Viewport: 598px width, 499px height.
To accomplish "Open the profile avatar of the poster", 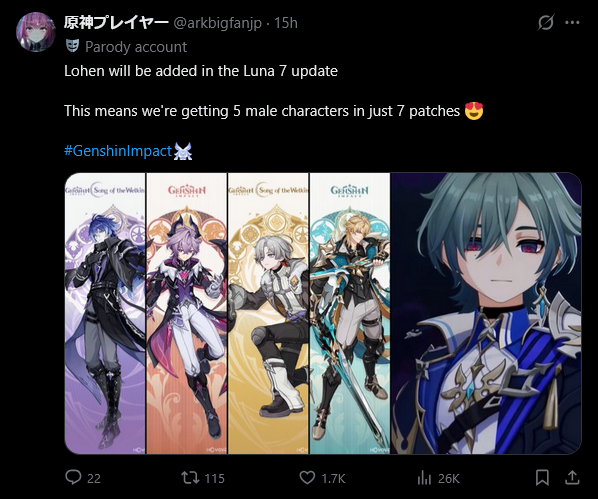I will coord(35,32).
